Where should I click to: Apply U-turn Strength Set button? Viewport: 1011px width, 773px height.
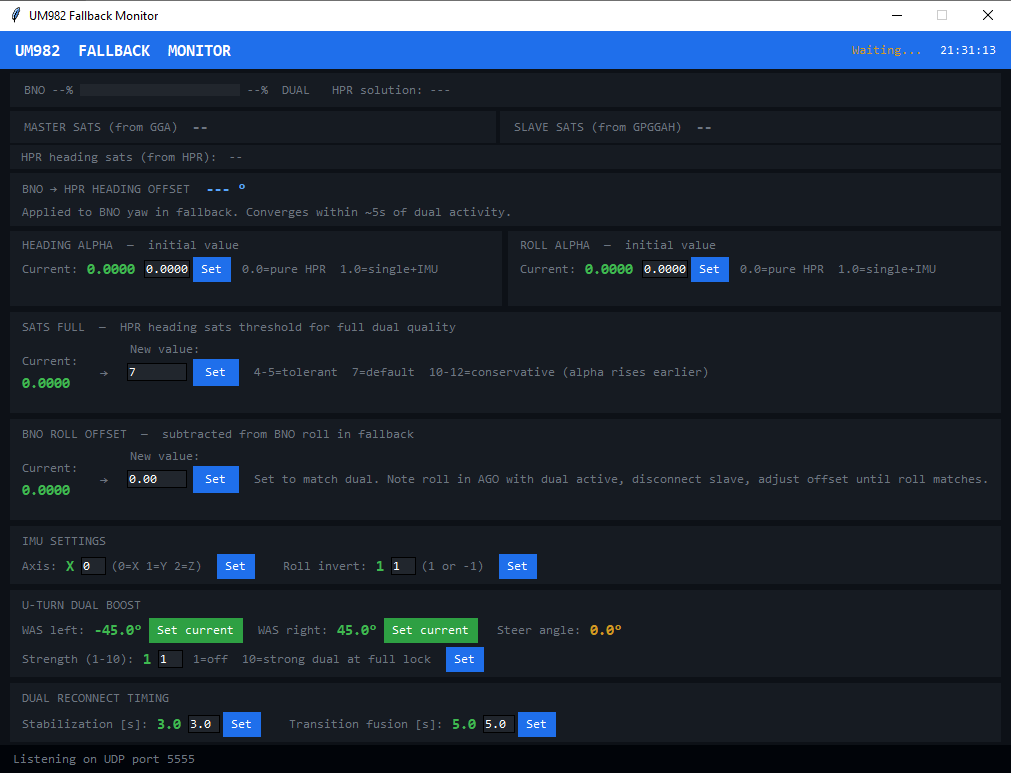click(x=464, y=660)
